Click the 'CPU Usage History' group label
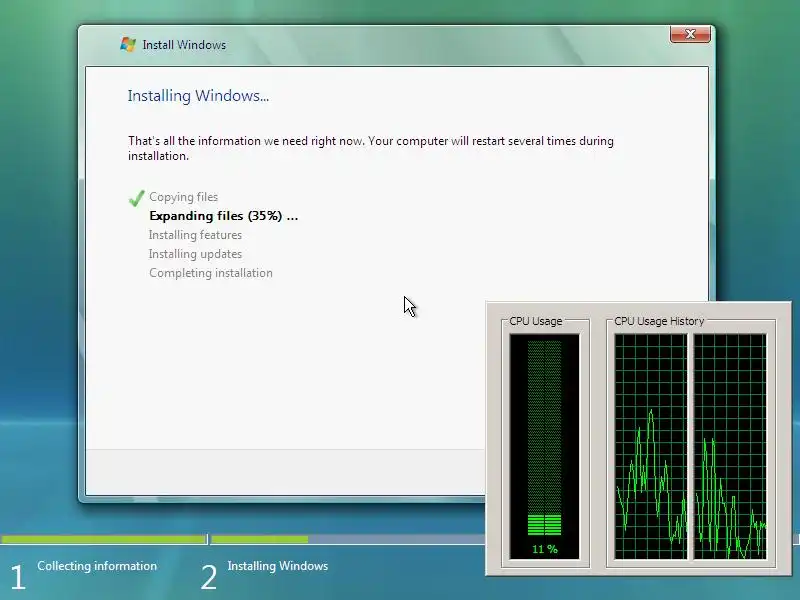The image size is (800, 600). (659, 321)
